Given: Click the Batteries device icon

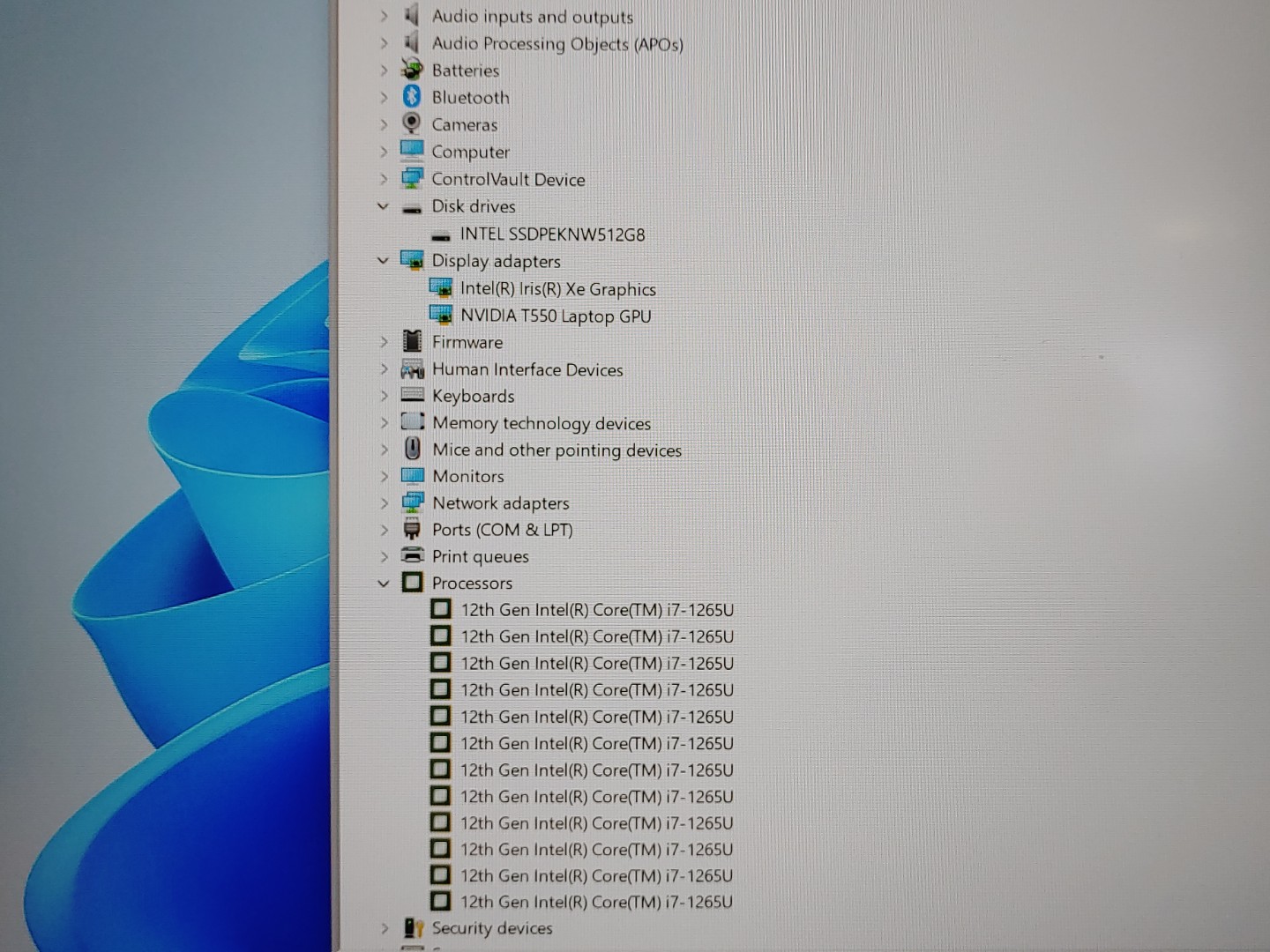Looking at the screenshot, I should (x=412, y=70).
